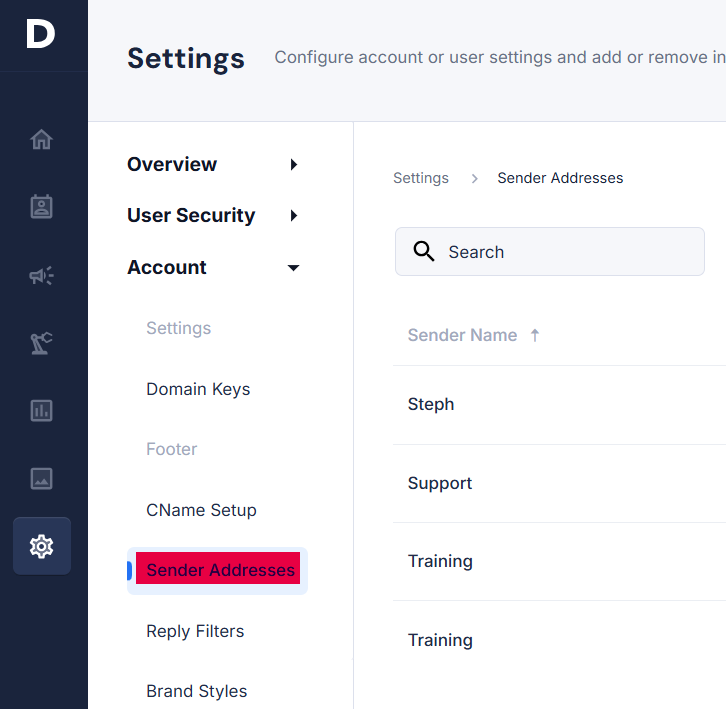The height and width of the screenshot is (709, 726).
Task: Click the magnifier icon in Search box
Action: (424, 251)
